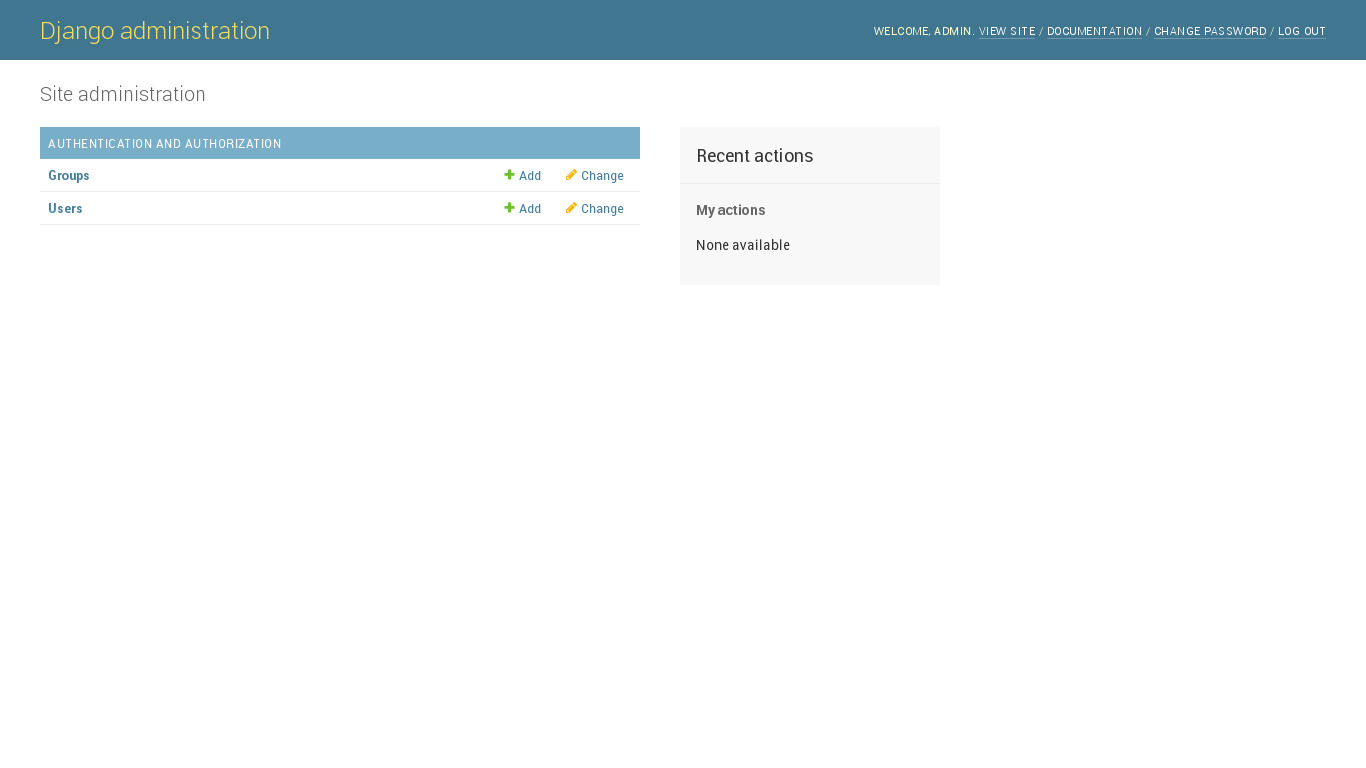Image resolution: width=1366 pixels, height=768 pixels.
Task: Follow the View Site link
Action: point(1007,32)
